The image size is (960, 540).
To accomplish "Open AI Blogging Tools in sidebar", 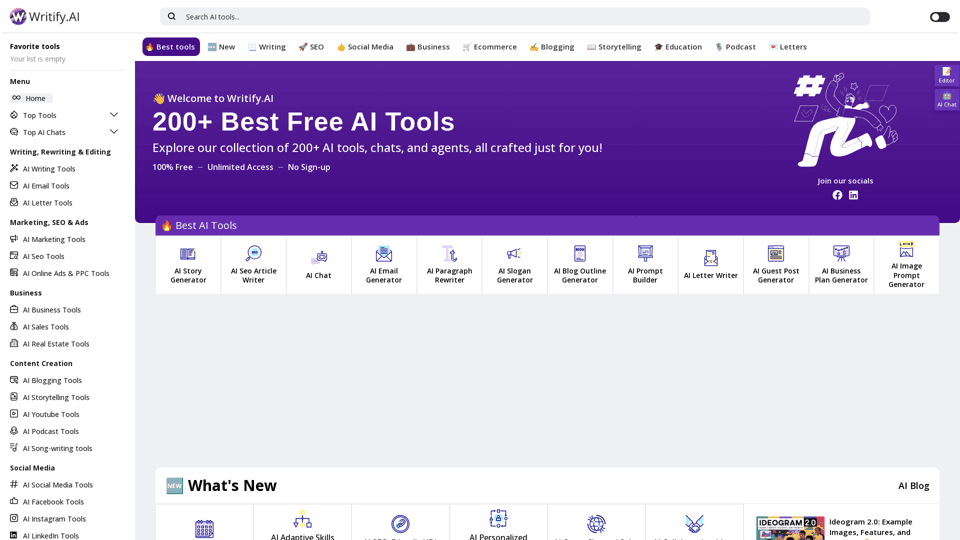I will point(46,380).
